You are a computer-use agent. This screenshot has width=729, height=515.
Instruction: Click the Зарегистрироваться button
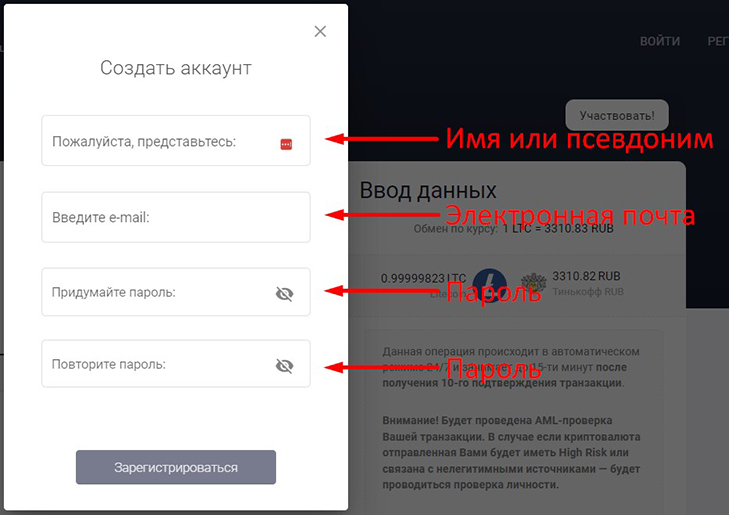click(176, 467)
